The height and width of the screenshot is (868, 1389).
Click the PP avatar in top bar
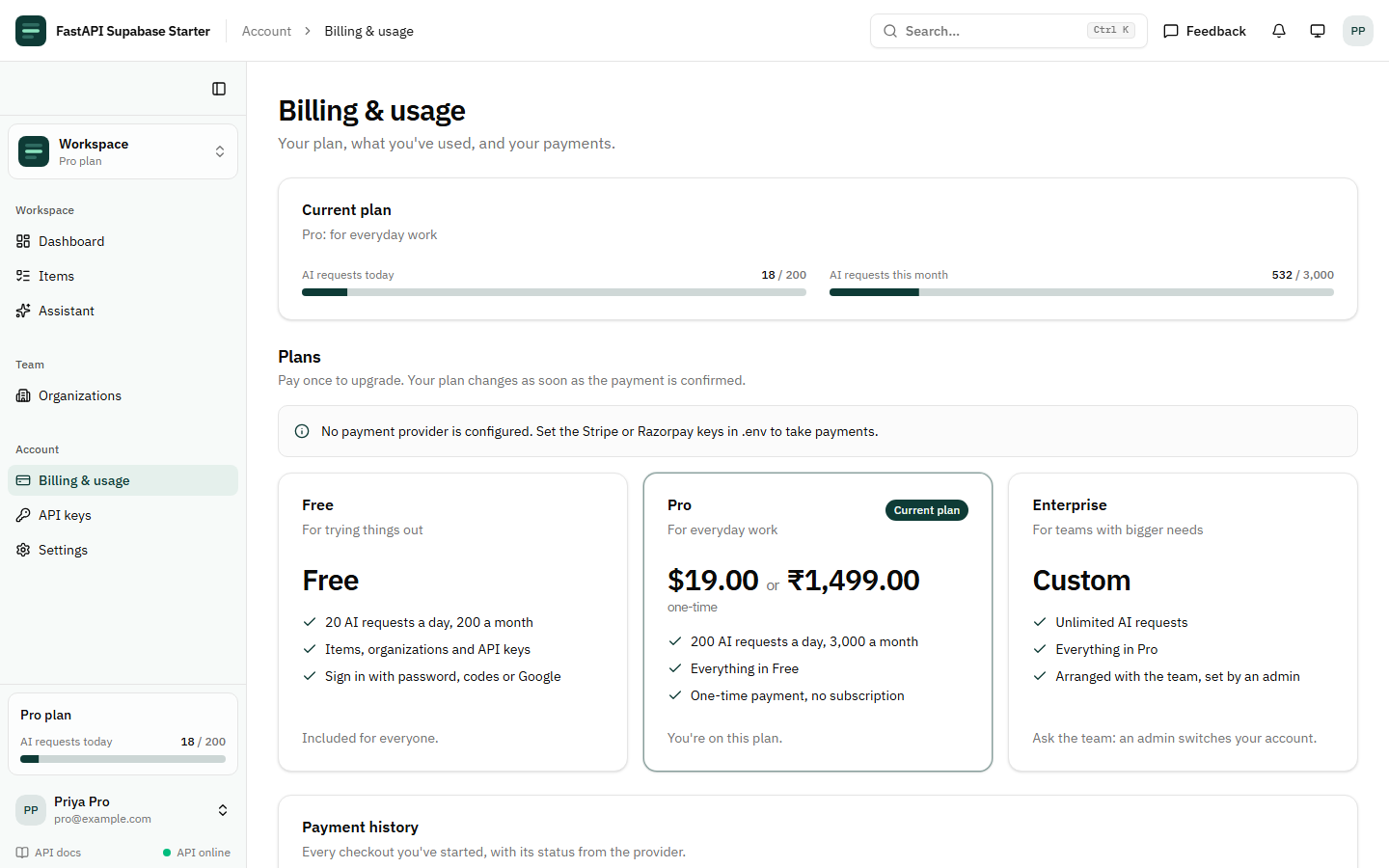1358,31
